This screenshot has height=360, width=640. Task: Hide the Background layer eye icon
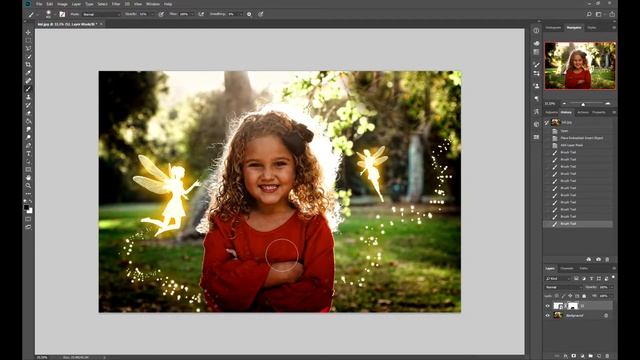point(548,315)
